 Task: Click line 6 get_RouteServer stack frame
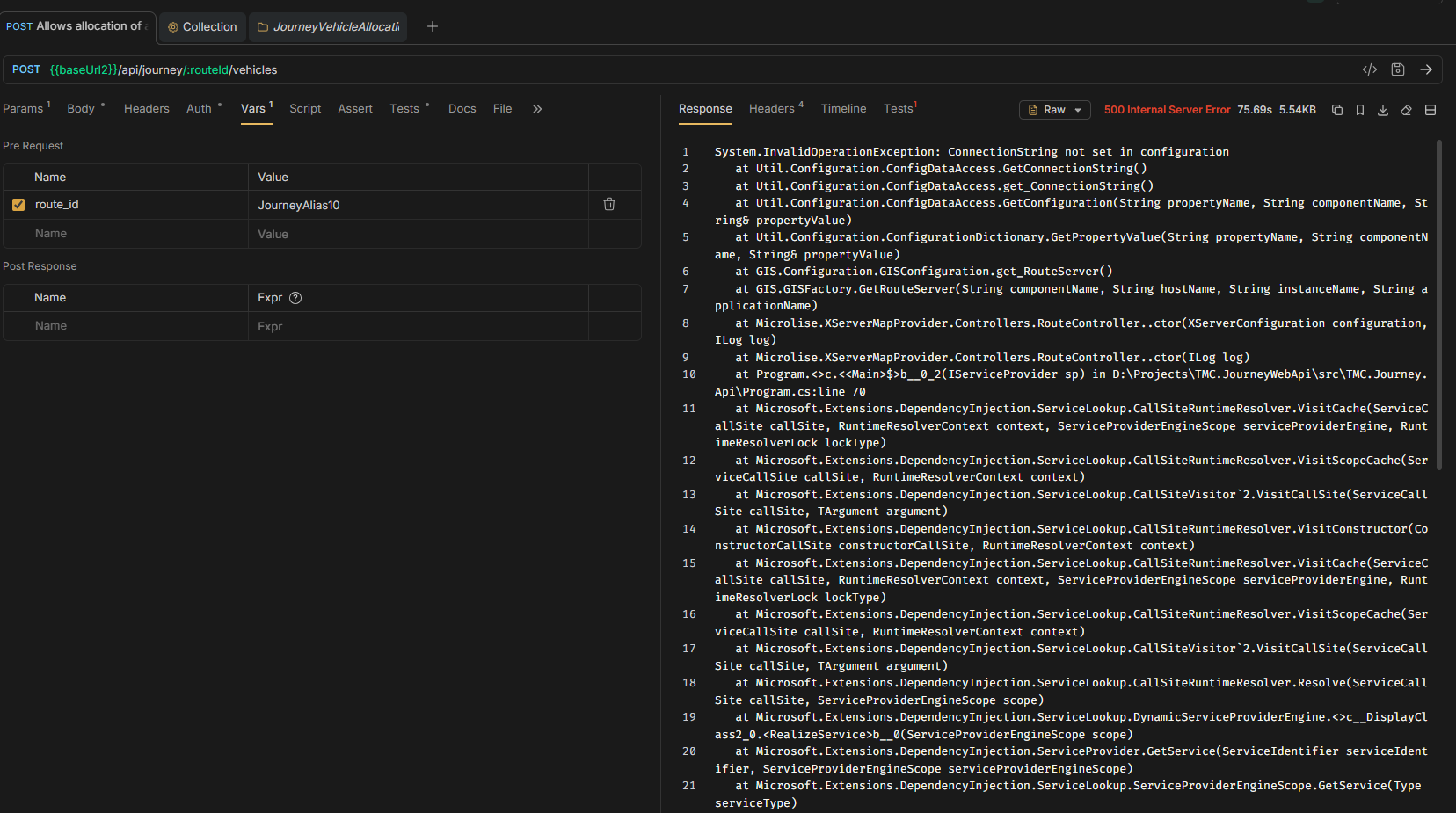(x=924, y=272)
